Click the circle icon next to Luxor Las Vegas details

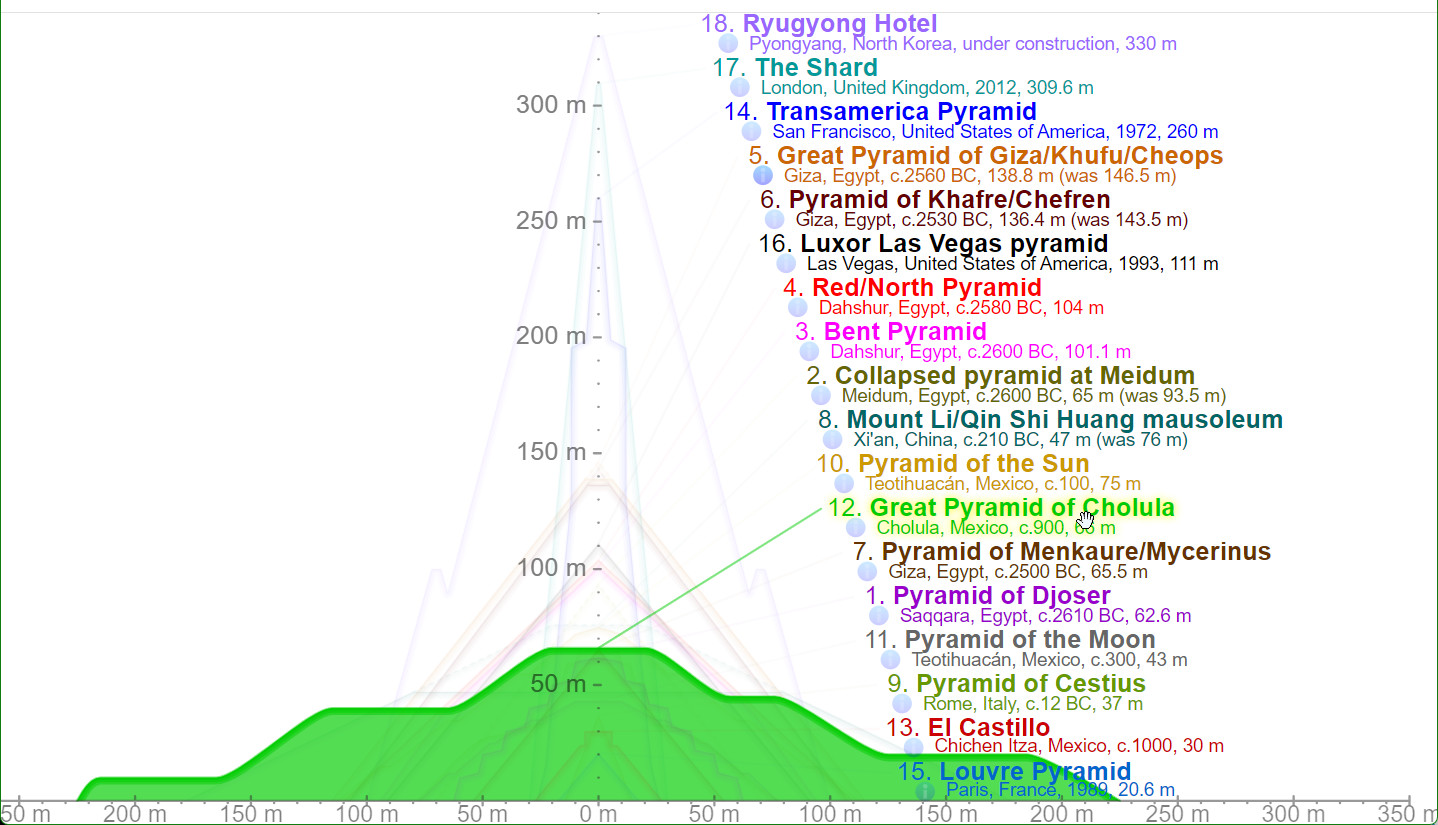(786, 264)
